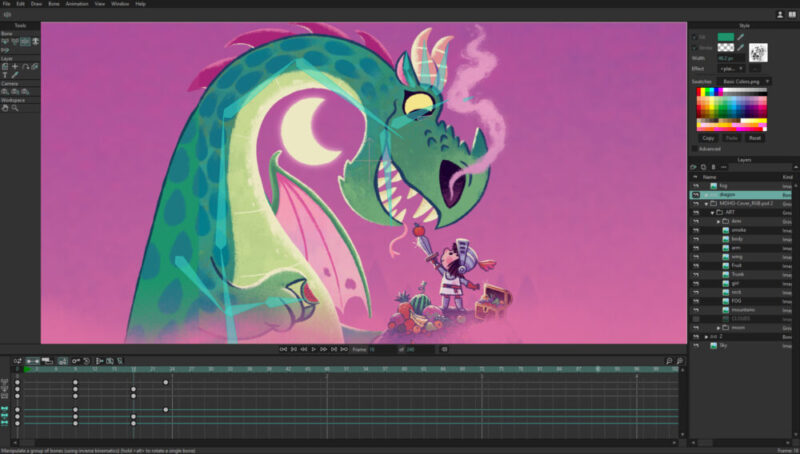Hide the smoke layer
Image resolution: width=800 pixels, height=454 pixels.
pos(696,231)
